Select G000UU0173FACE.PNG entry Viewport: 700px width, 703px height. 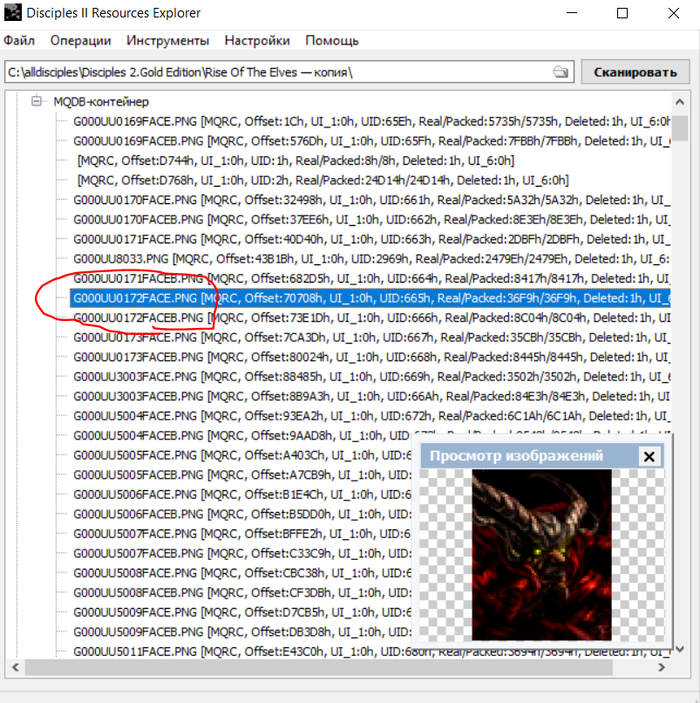[134, 337]
